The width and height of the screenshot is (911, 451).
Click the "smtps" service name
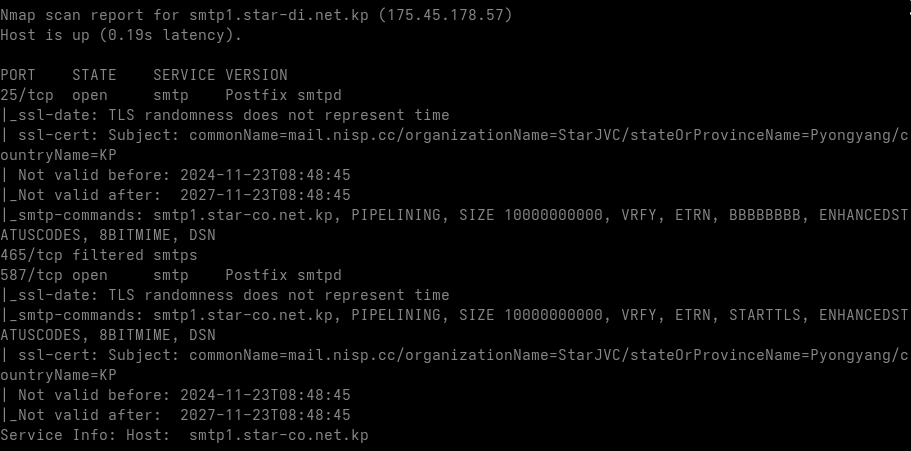coord(175,255)
